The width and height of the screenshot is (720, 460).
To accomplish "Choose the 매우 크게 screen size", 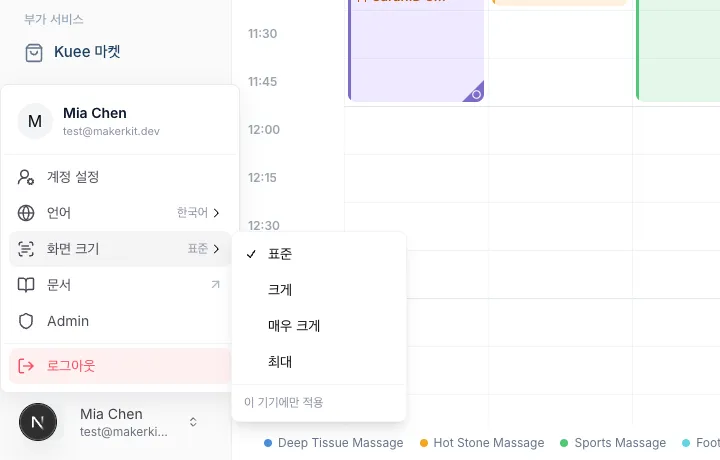I will click(319, 326).
